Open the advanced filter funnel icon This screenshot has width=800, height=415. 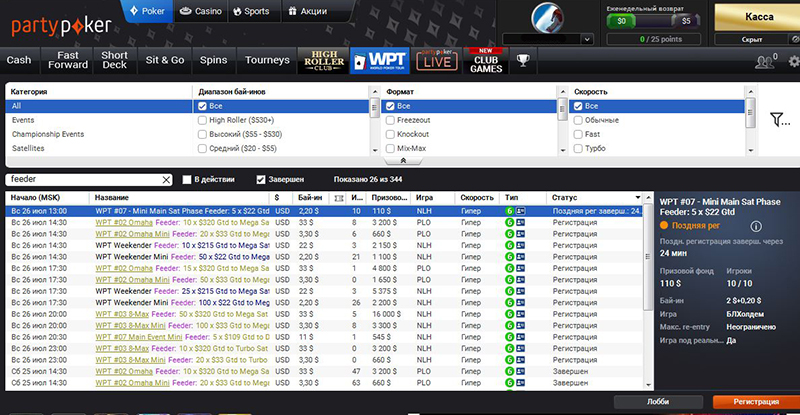click(780, 119)
